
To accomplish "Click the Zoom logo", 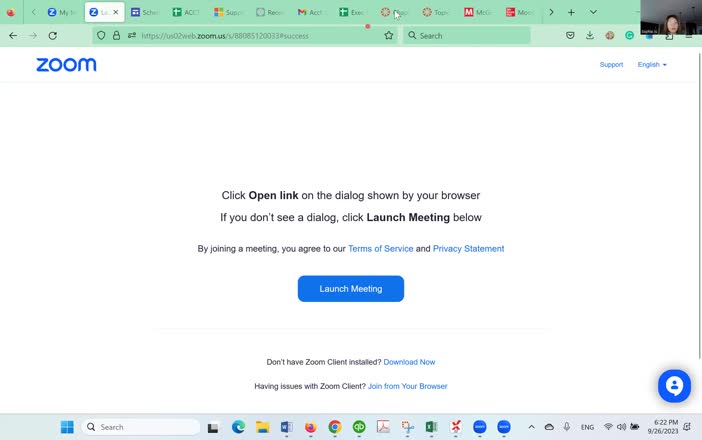I will tap(66, 65).
